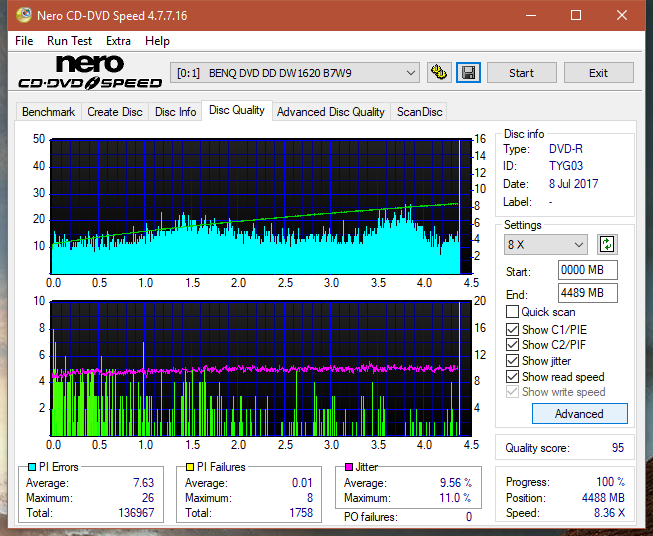Click Jitter maximum 11.0 % value
The height and width of the screenshot is (536, 653).
coord(455,498)
